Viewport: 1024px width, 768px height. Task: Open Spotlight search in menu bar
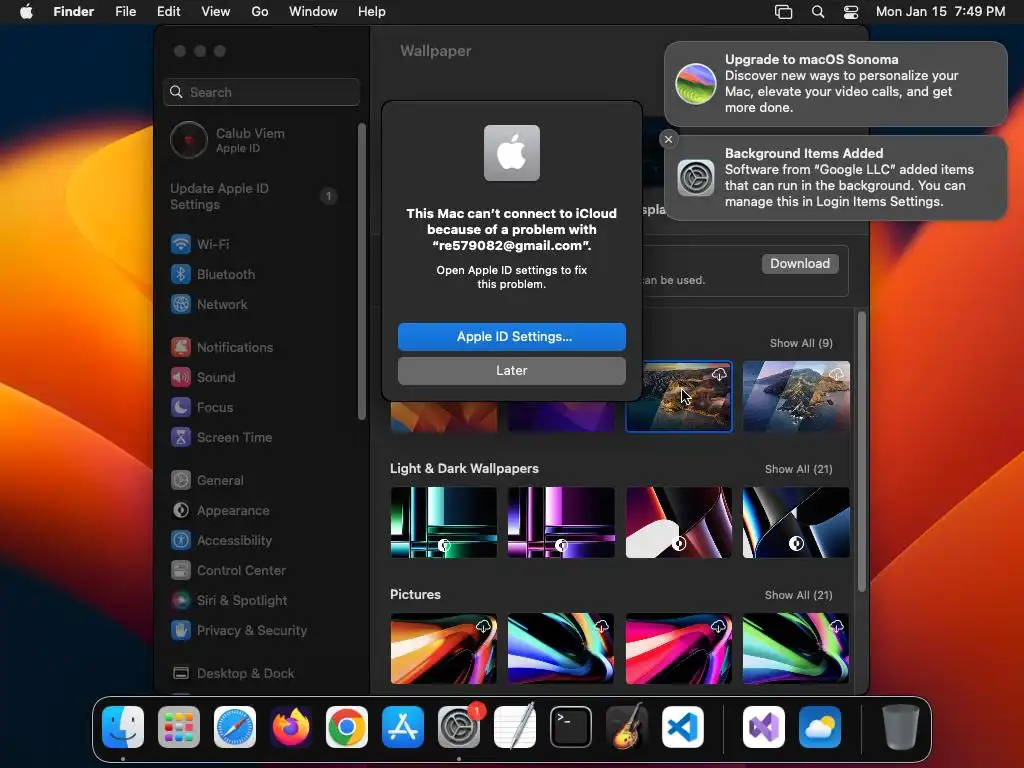(x=818, y=12)
